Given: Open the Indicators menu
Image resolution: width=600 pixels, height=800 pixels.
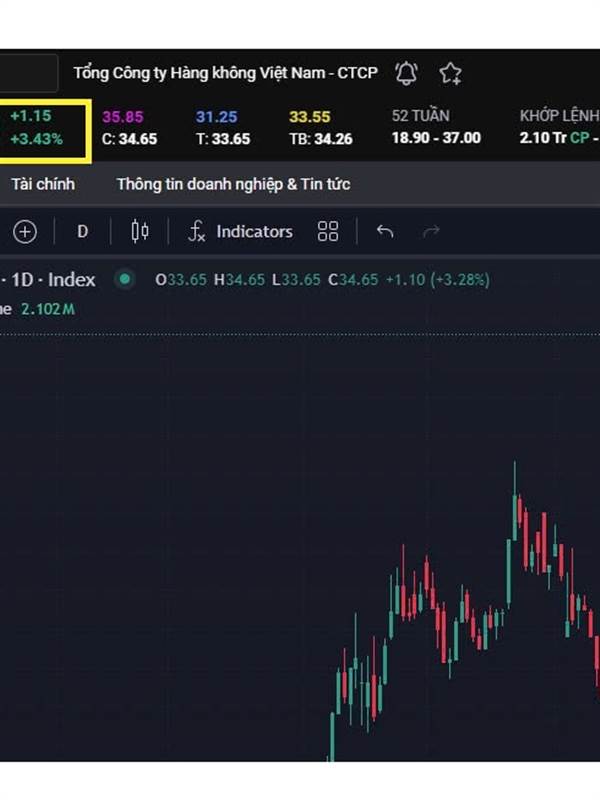Looking at the screenshot, I should click(x=240, y=232).
